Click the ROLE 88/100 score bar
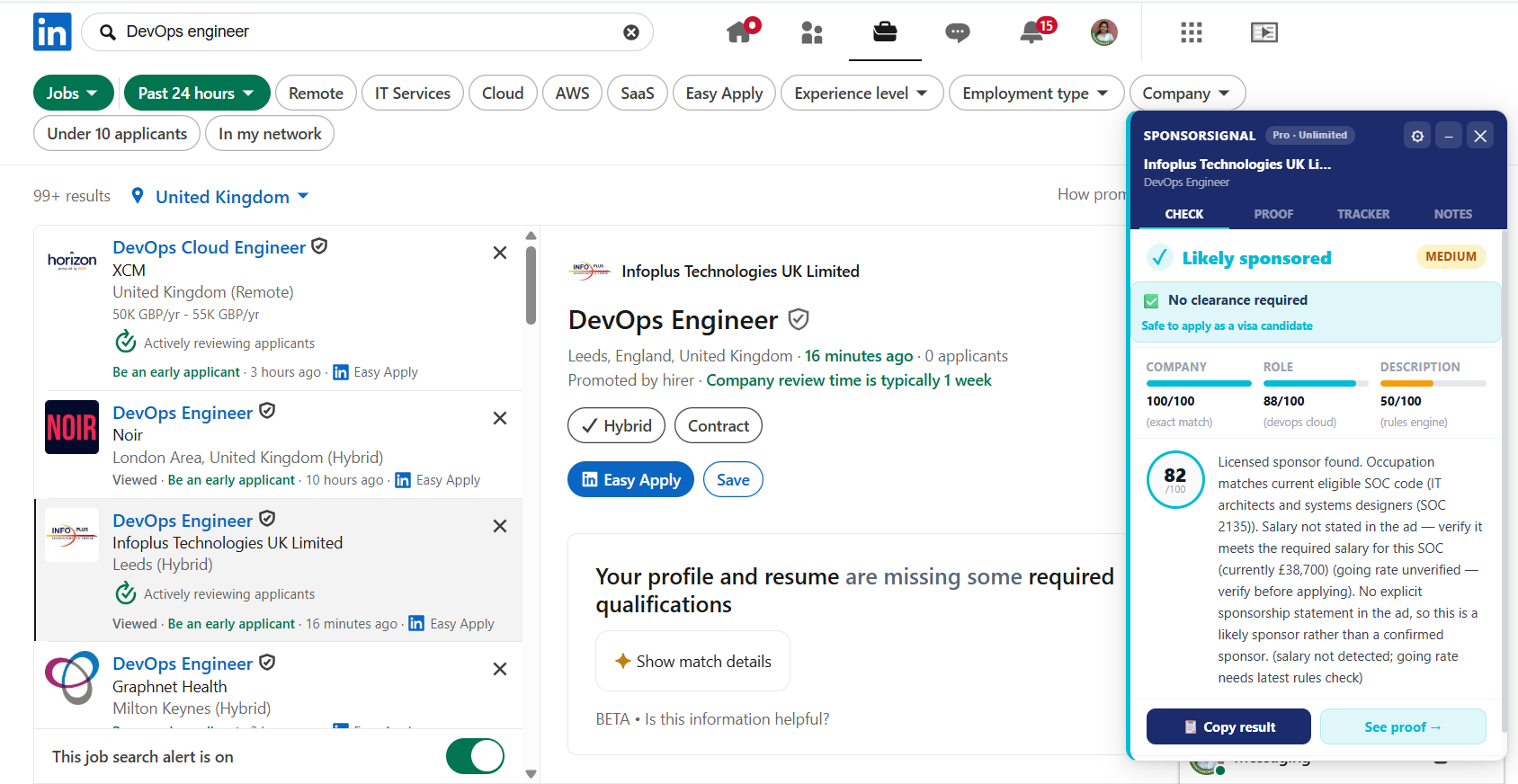 pos(1316,384)
